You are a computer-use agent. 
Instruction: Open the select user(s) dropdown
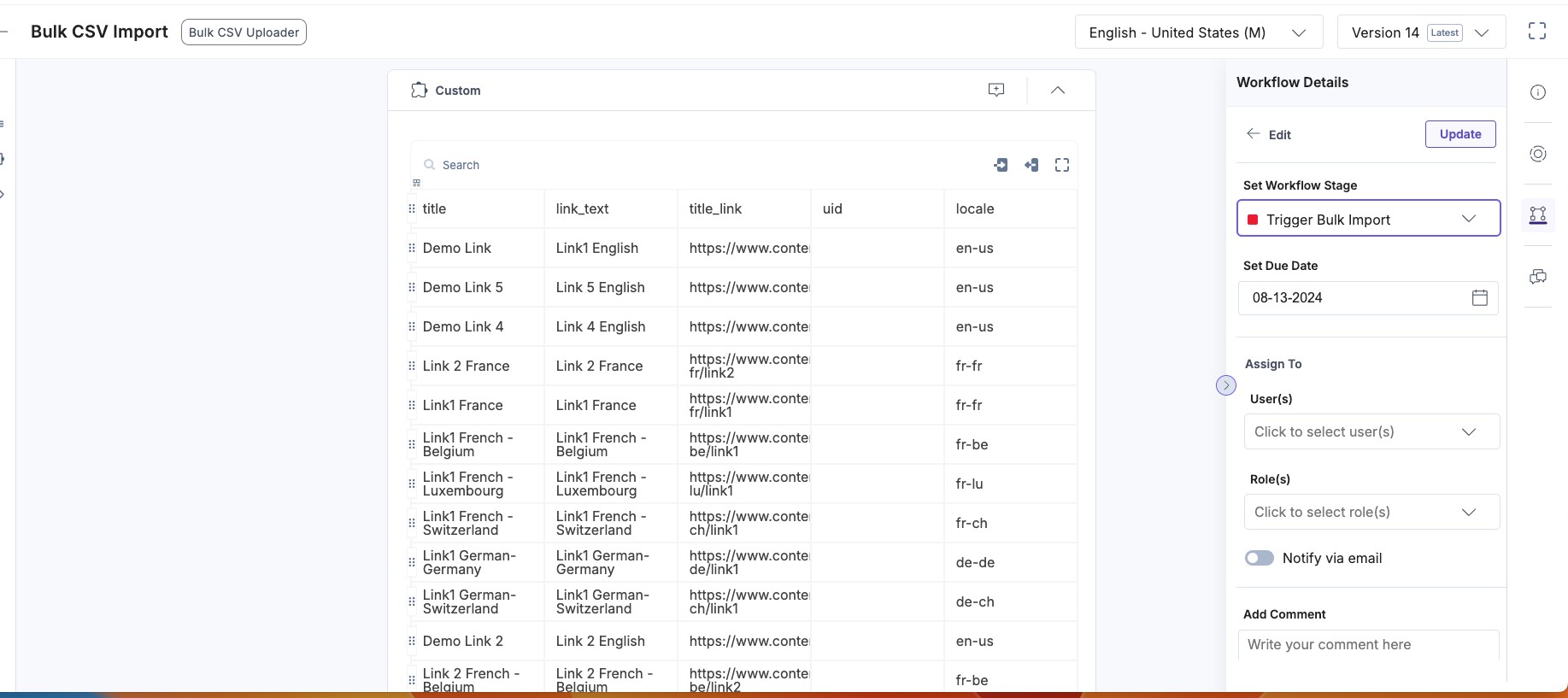(x=1372, y=431)
